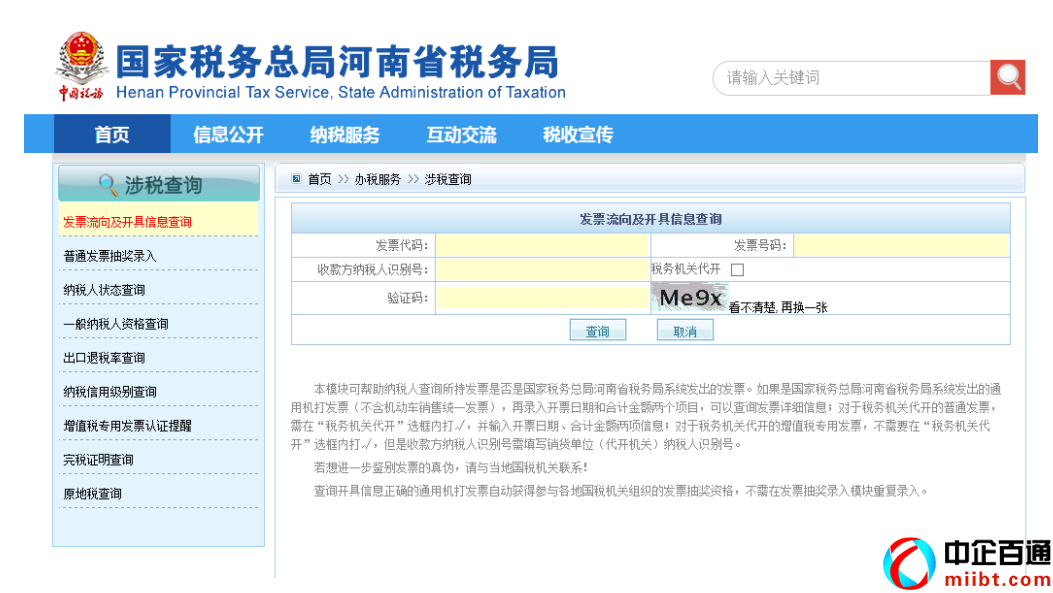Viewport: 1053px width, 593px height.
Task: Open the 互动交流 navigation menu
Action: [461, 135]
